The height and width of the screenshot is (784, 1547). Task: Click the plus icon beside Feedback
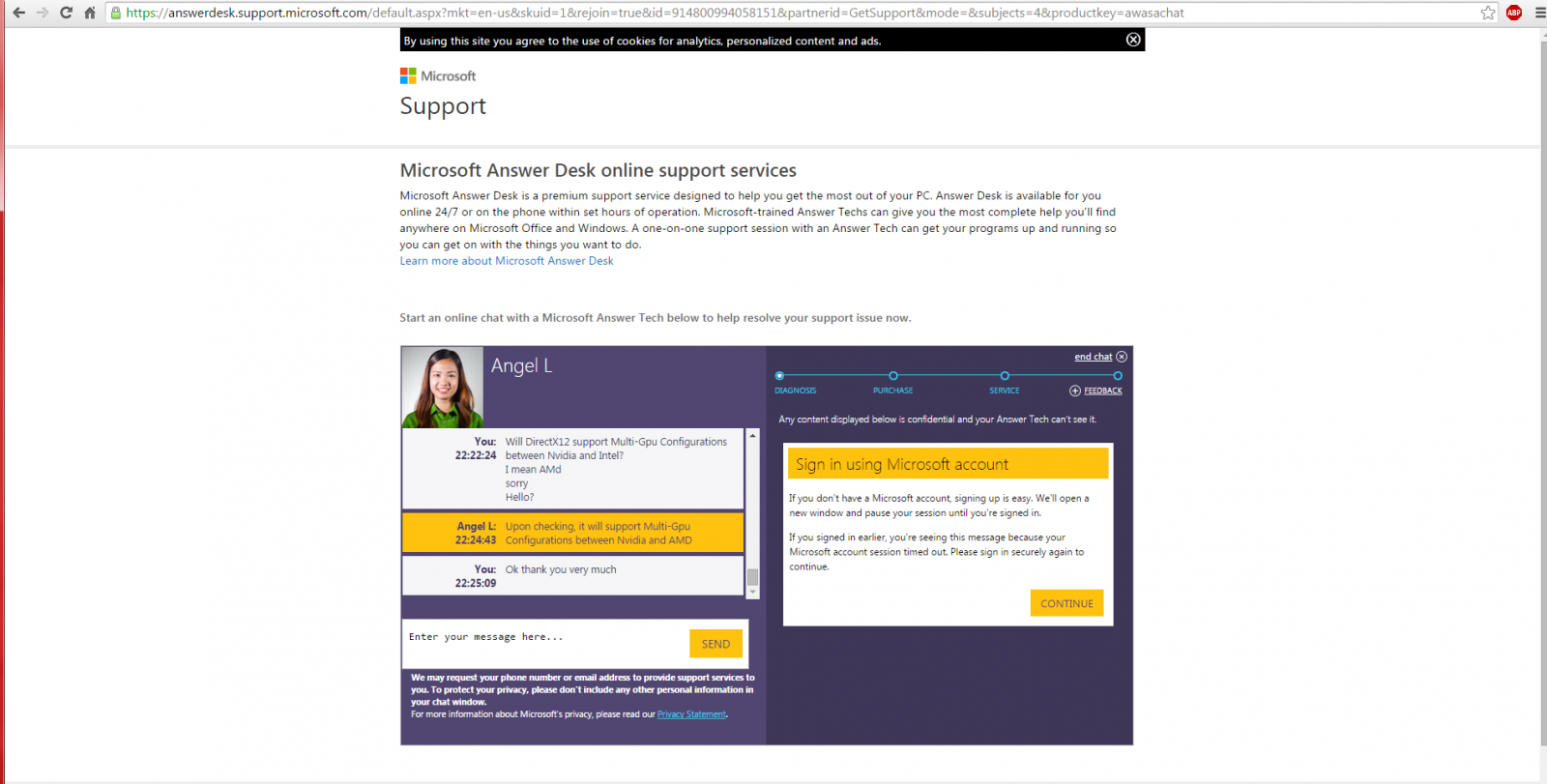(x=1075, y=391)
